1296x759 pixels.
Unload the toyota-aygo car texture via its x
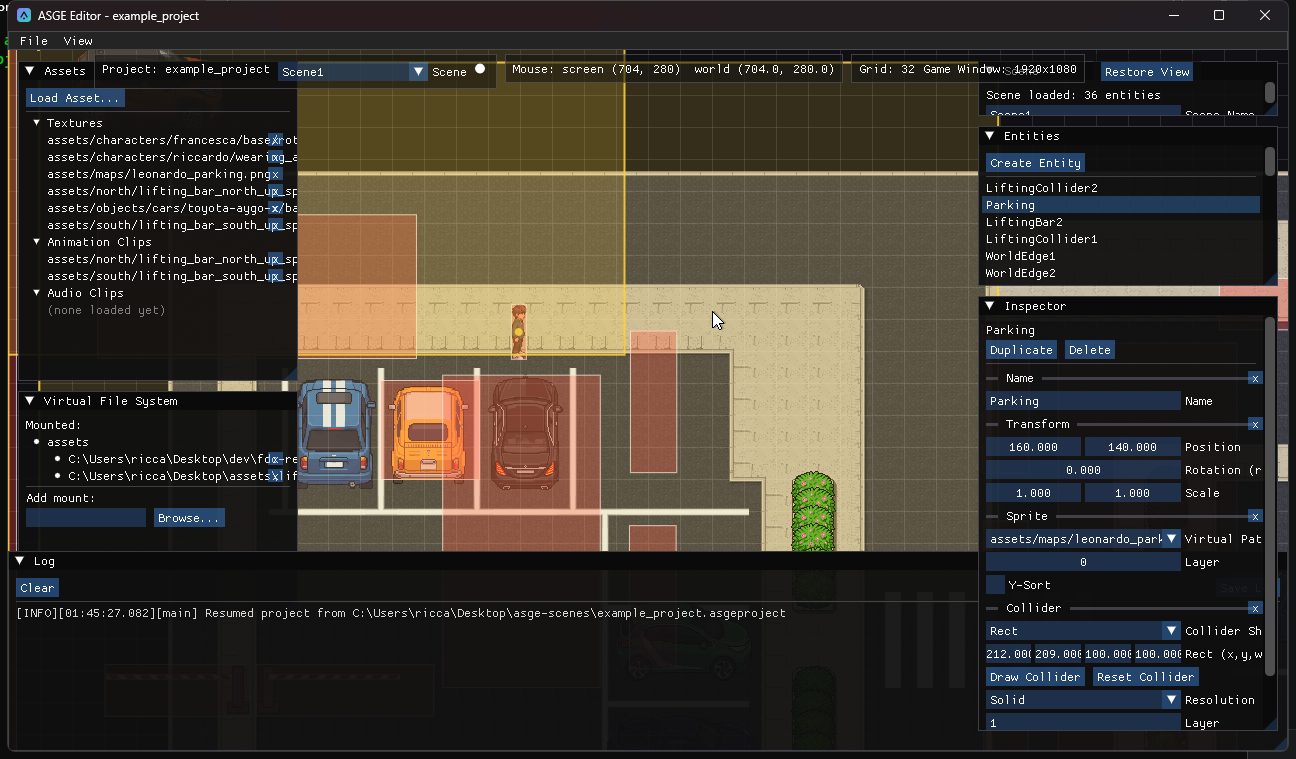(x=275, y=208)
